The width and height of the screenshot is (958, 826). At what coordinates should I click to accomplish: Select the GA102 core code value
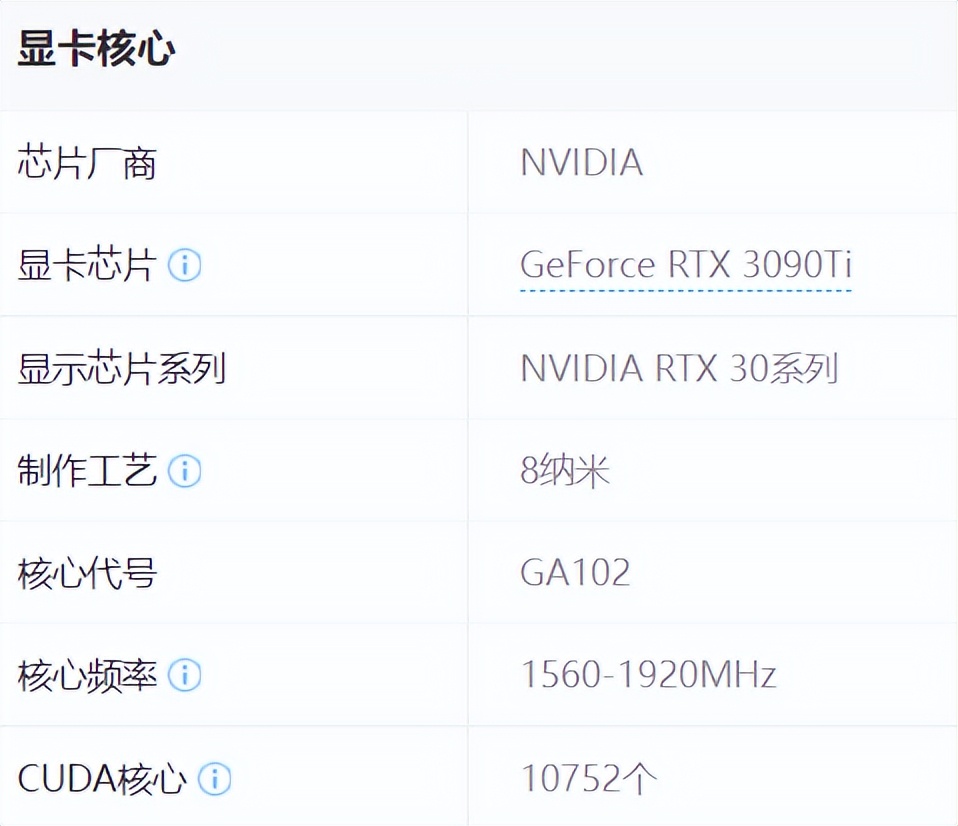pos(575,574)
